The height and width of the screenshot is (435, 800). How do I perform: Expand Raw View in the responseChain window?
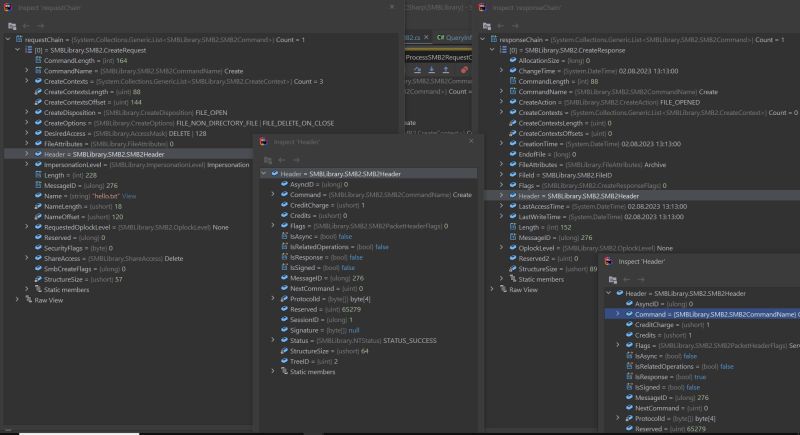pyautogui.click(x=492, y=289)
